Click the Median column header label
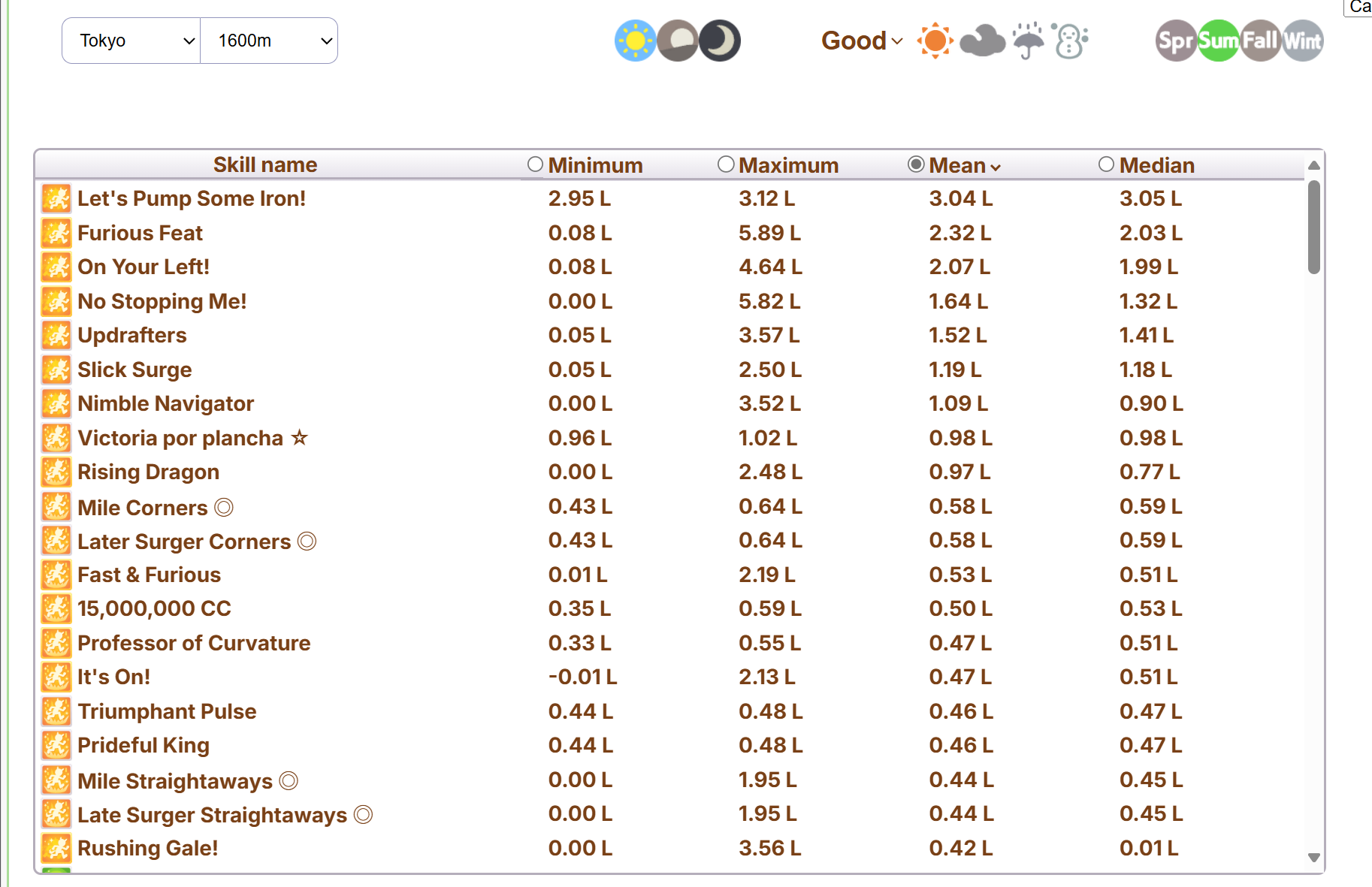The height and width of the screenshot is (887, 1372). tap(1157, 165)
